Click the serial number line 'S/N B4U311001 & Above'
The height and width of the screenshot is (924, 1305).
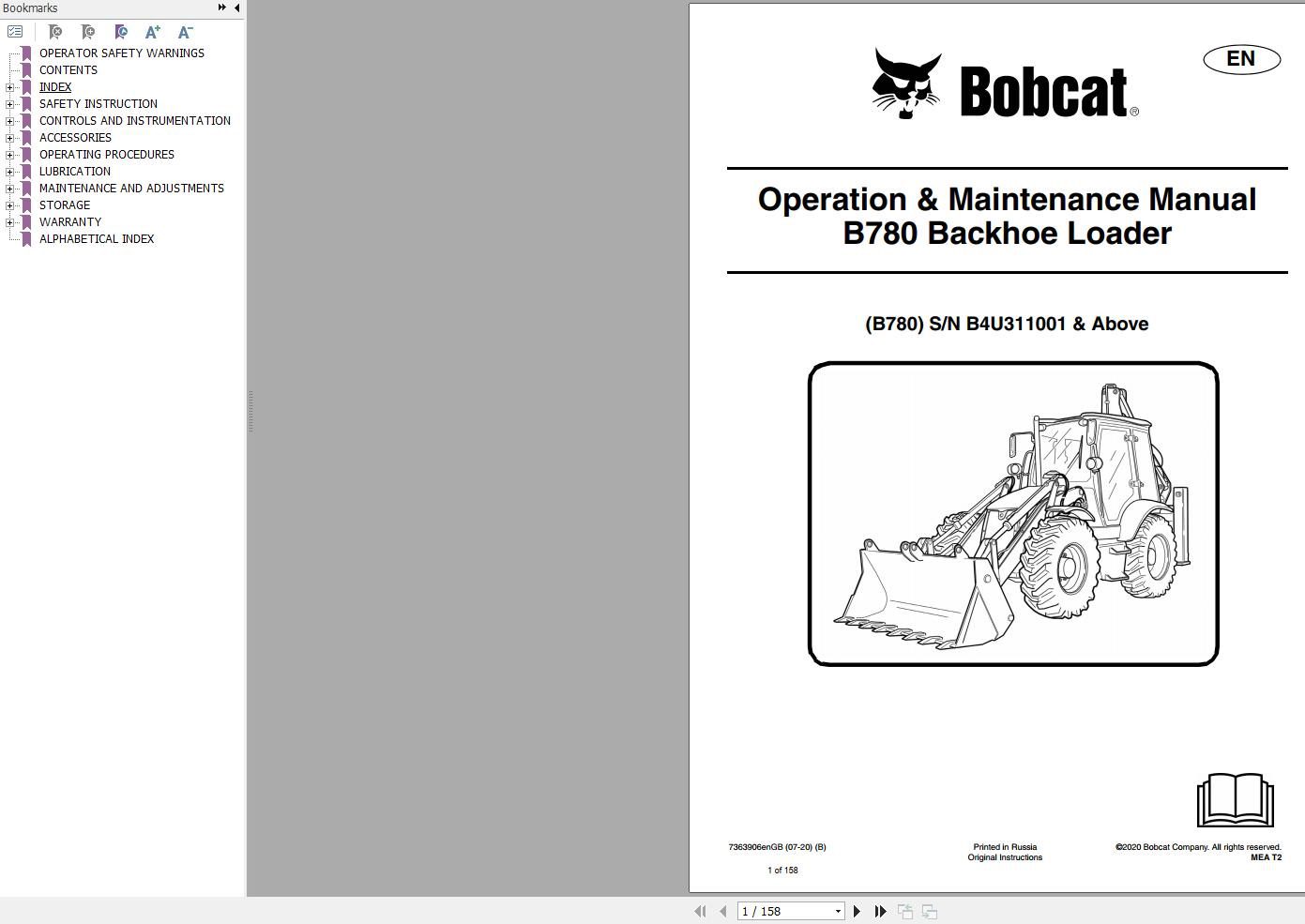1039,324
